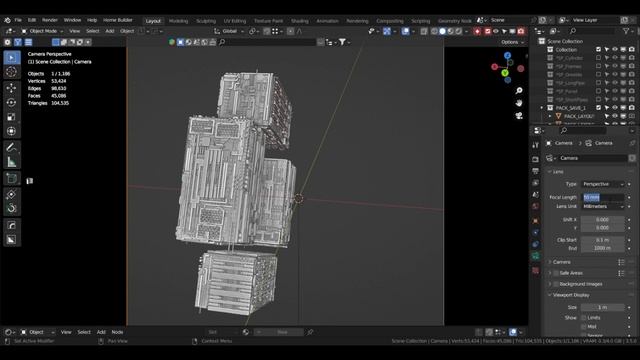
Task: Click the outliner search field
Action: point(593,31)
